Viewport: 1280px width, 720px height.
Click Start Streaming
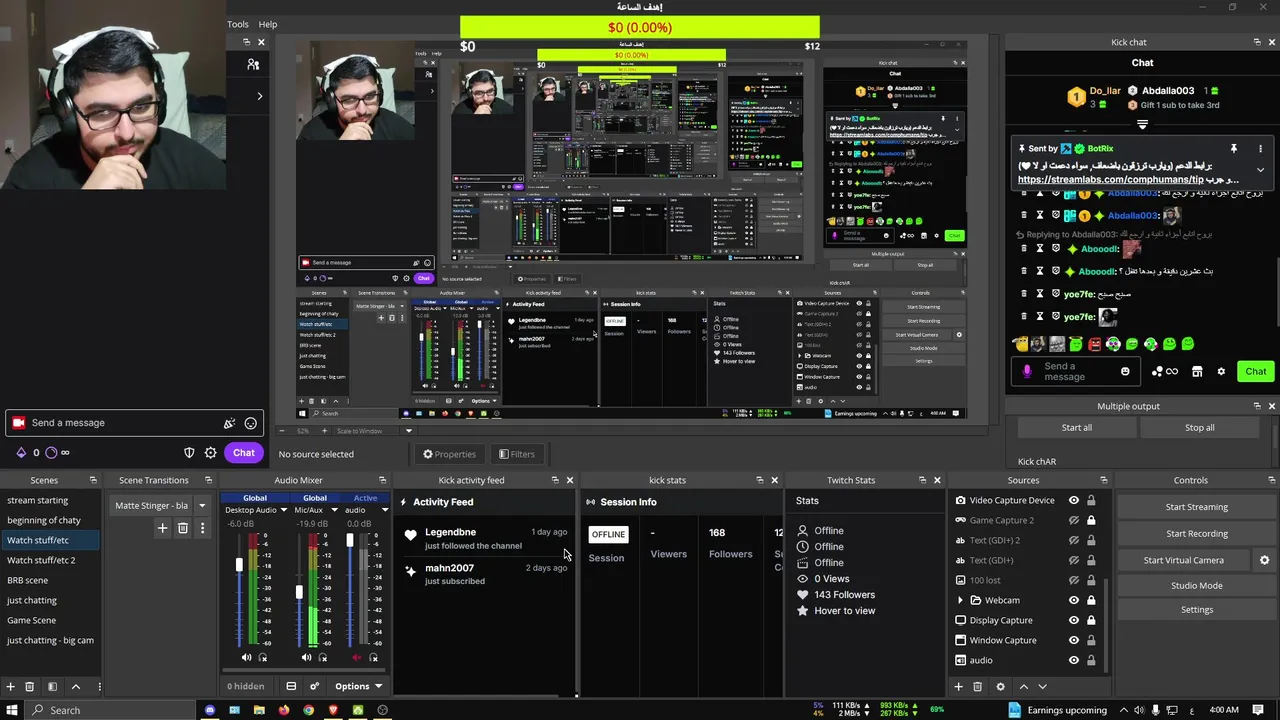pyautogui.click(x=1196, y=507)
